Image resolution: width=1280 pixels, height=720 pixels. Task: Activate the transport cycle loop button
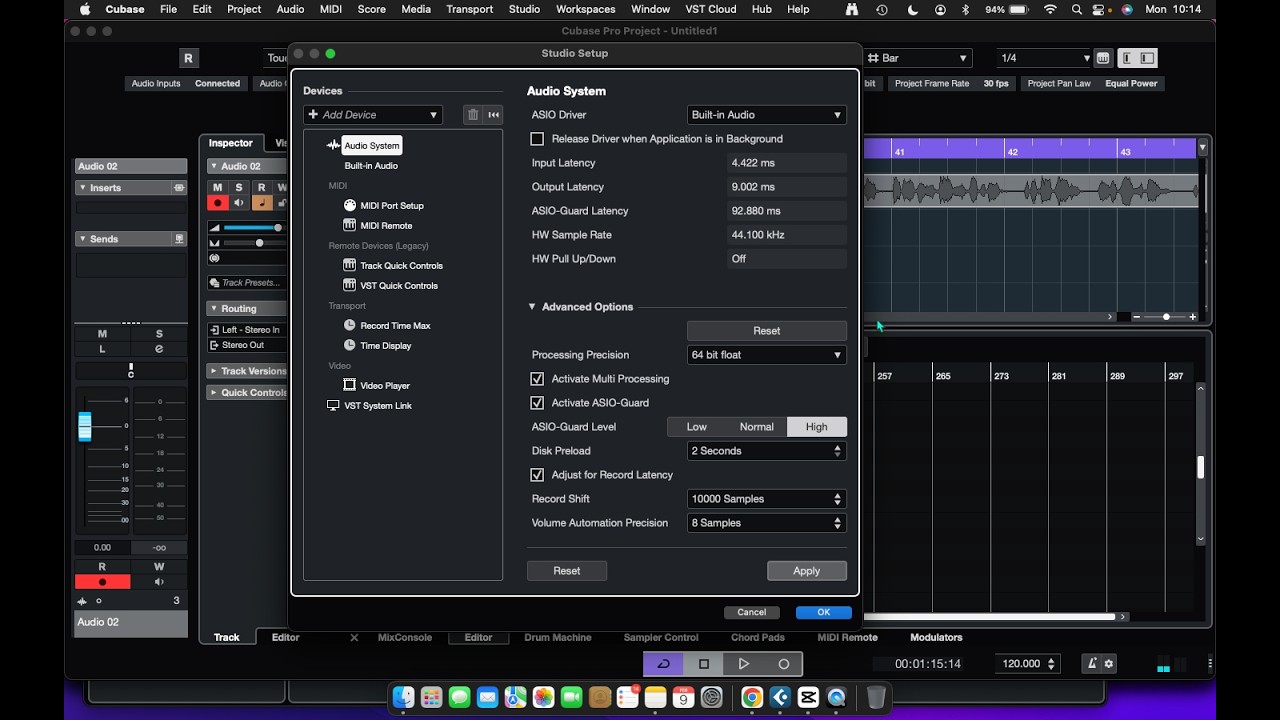663,664
